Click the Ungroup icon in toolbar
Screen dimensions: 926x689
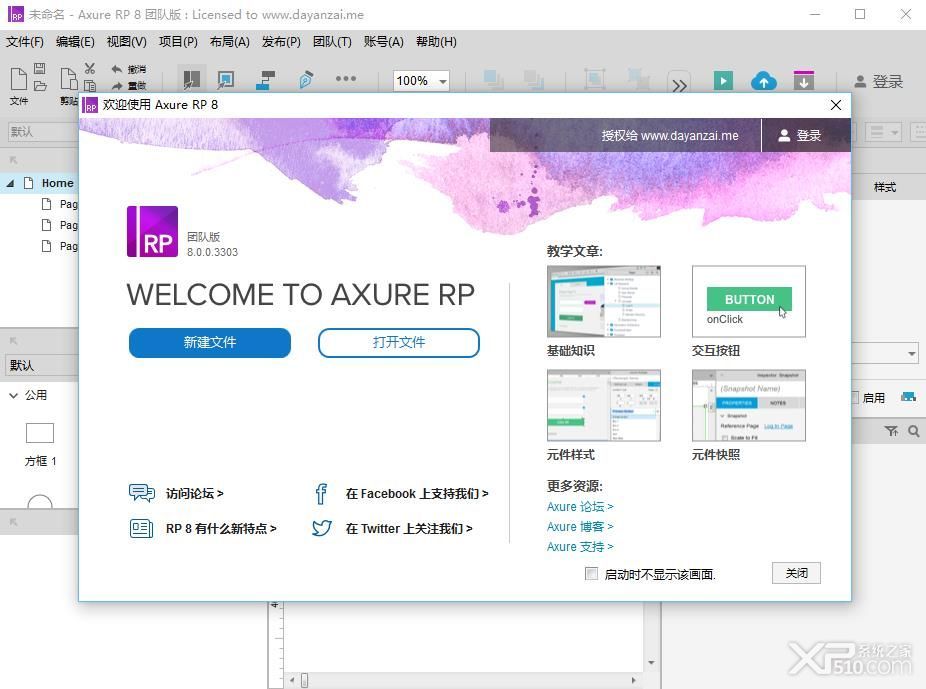pos(638,79)
